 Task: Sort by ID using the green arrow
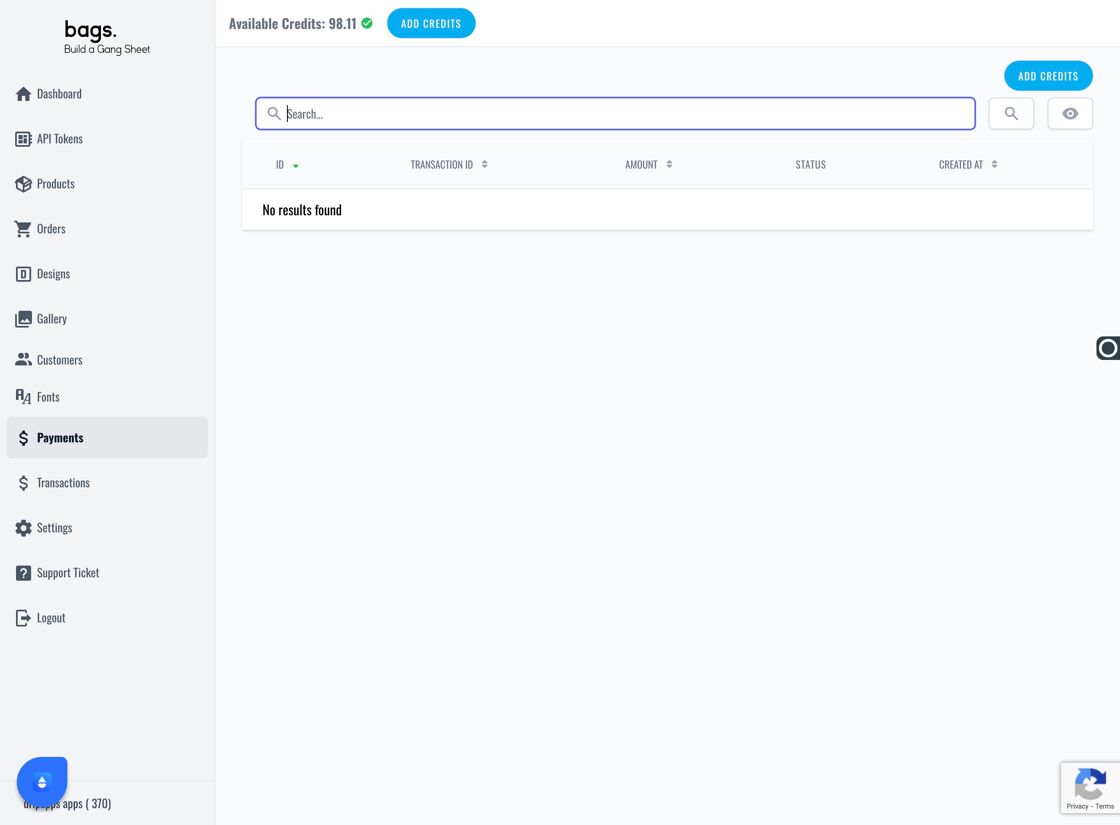[296, 166]
